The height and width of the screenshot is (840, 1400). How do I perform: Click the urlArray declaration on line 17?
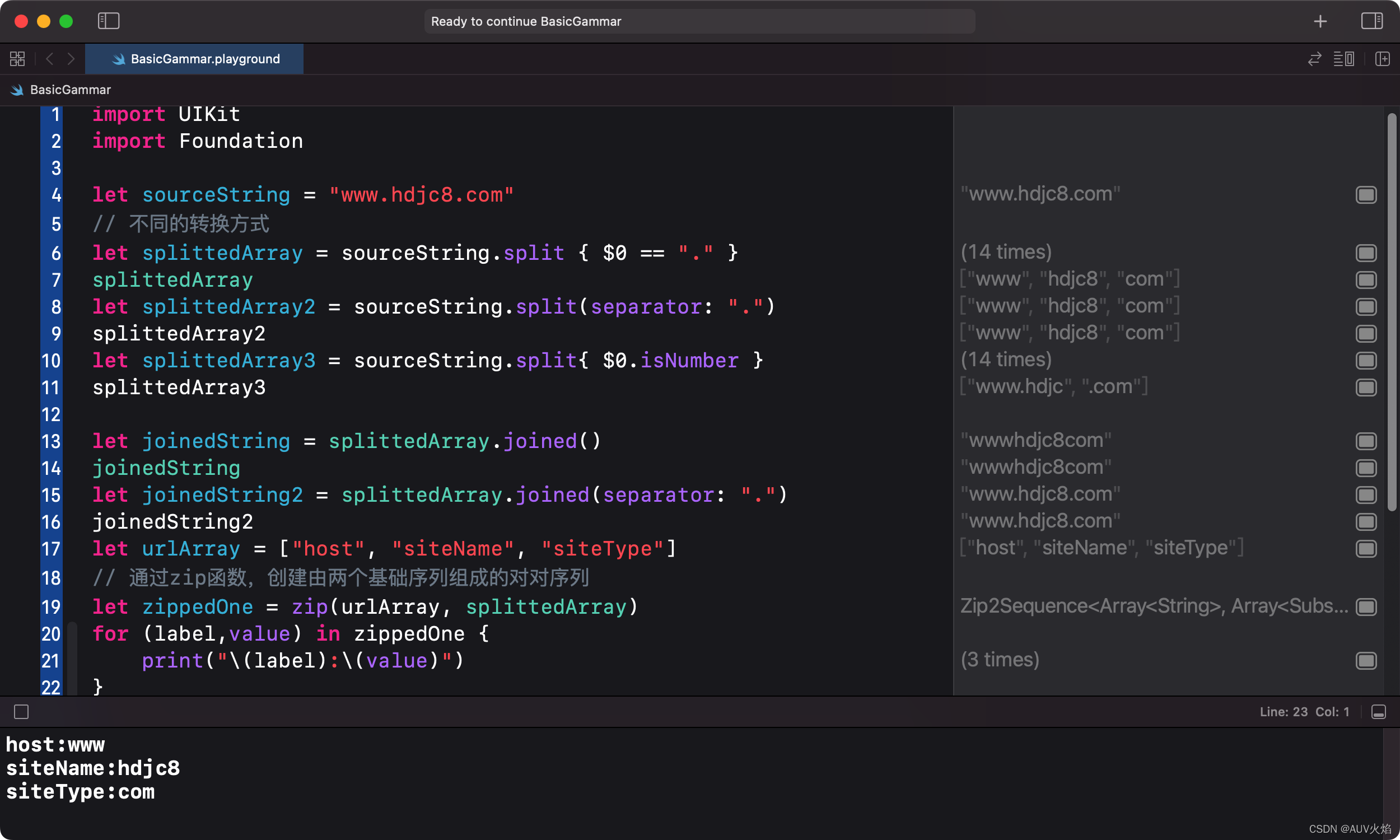[192, 548]
